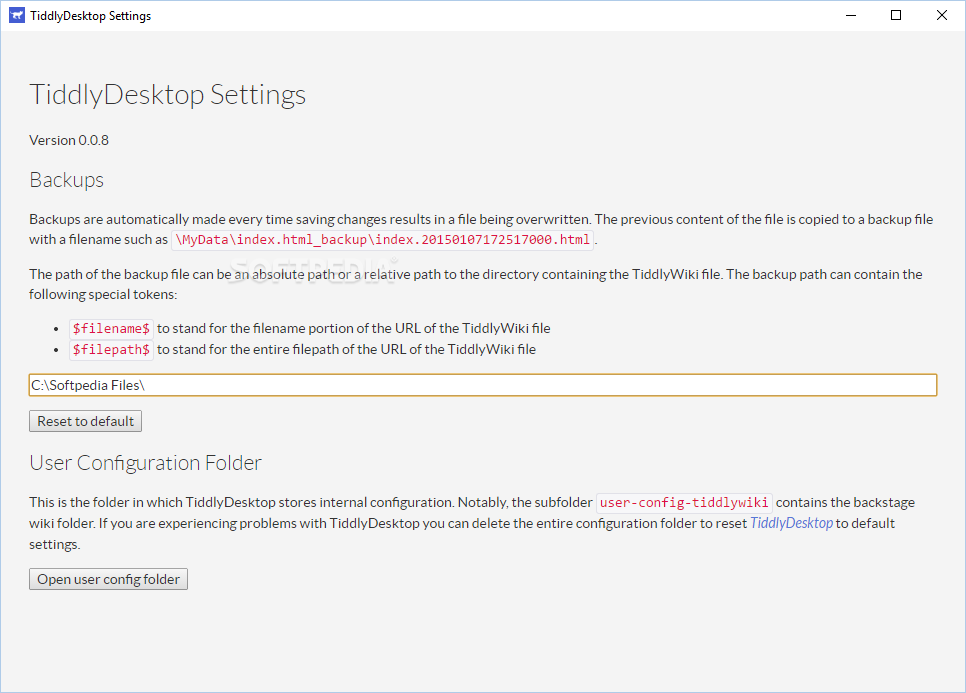Click the $filepath$ token code
This screenshot has height=693, width=966.
click(x=112, y=349)
